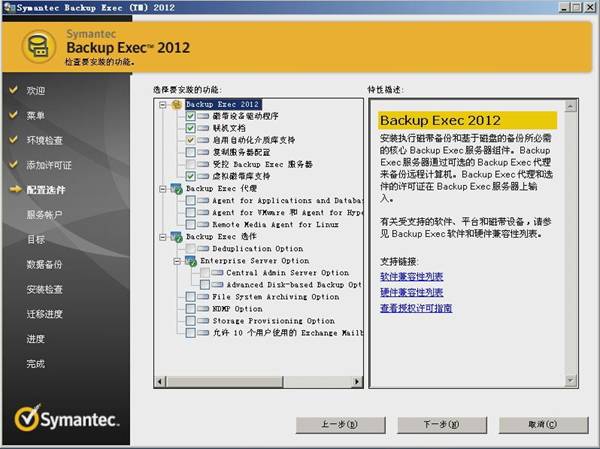Image resolution: width=600 pixels, height=449 pixels.
Task: Click the Enterprise Server Option node icon
Action: (191, 261)
